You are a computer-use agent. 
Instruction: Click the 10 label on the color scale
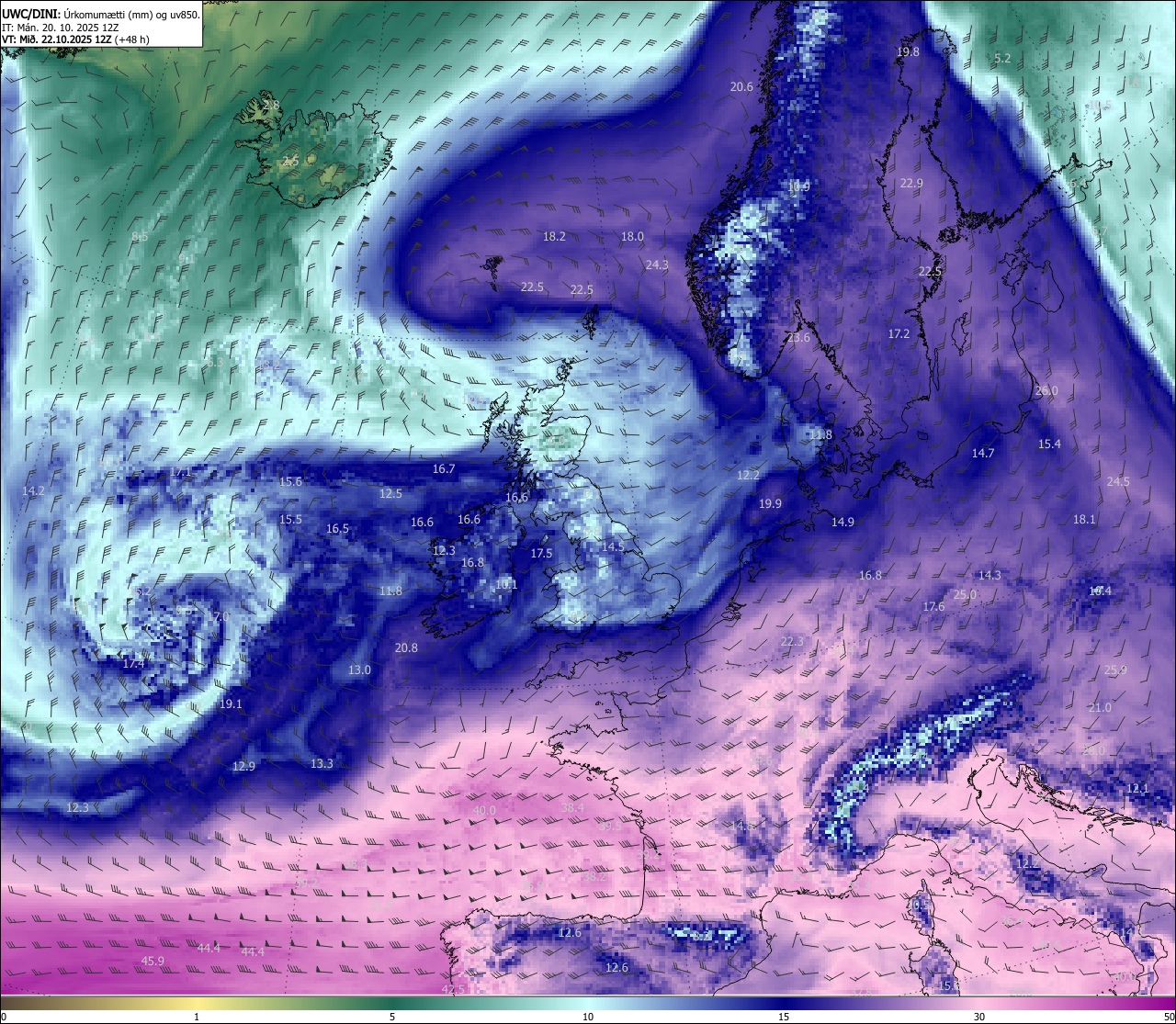(x=588, y=1017)
